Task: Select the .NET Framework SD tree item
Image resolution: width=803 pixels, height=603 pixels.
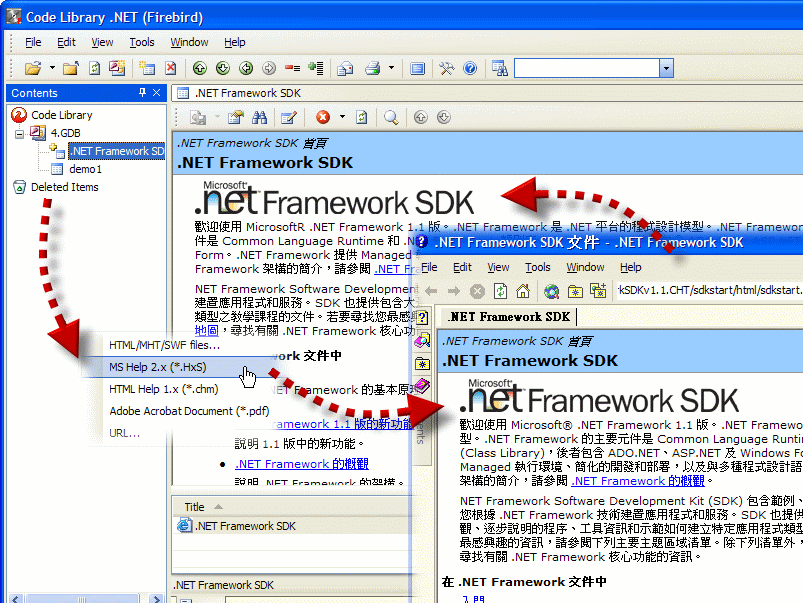Action: (x=116, y=151)
